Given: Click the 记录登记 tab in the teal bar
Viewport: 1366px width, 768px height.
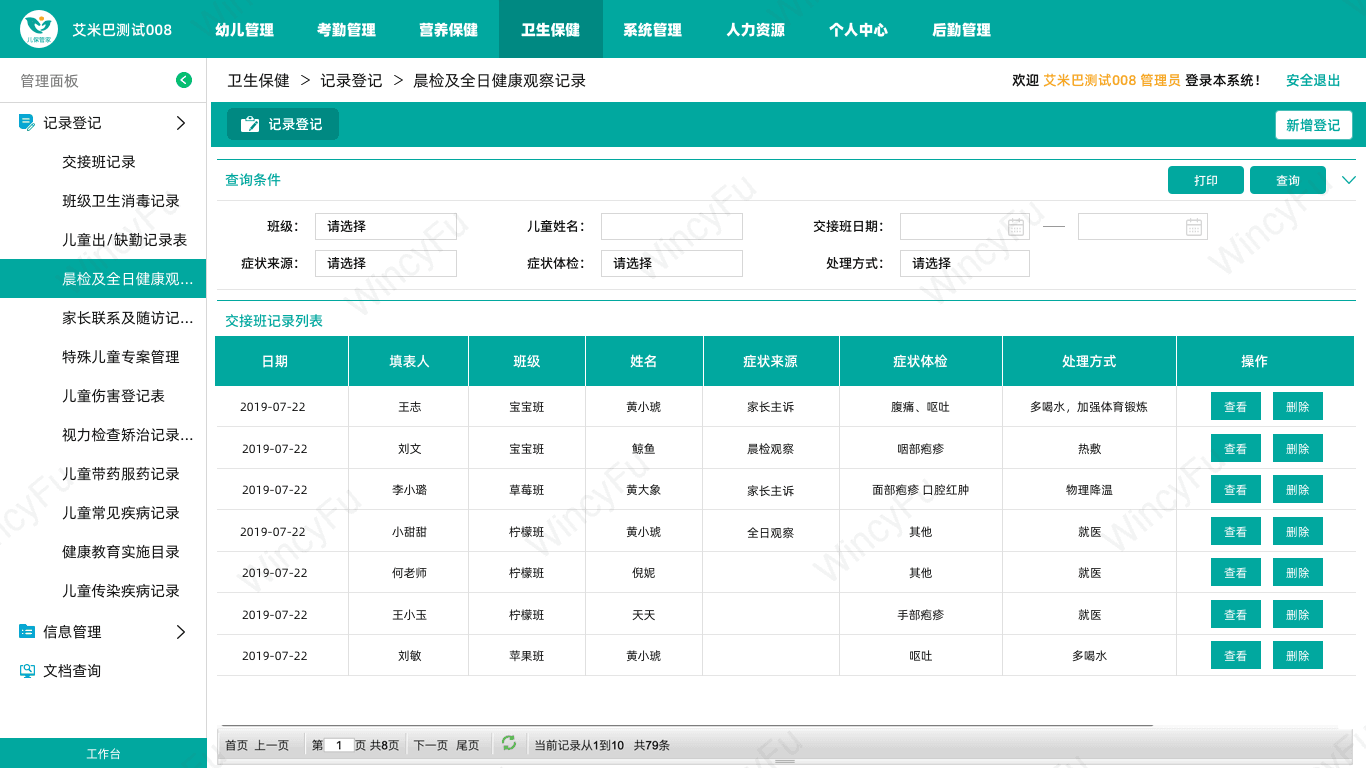Looking at the screenshot, I should (283, 124).
